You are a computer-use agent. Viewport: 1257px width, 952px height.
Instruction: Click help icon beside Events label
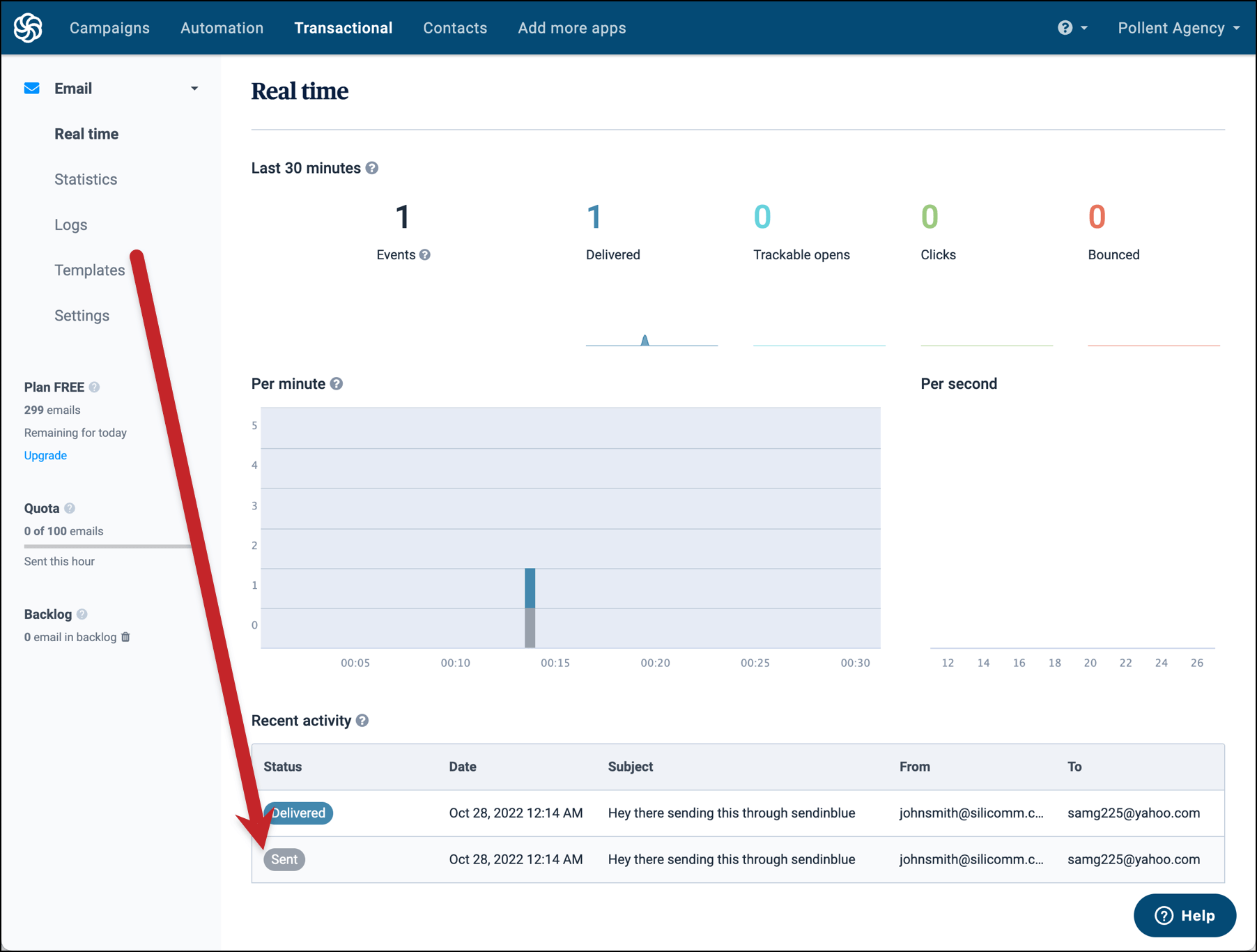(x=425, y=255)
